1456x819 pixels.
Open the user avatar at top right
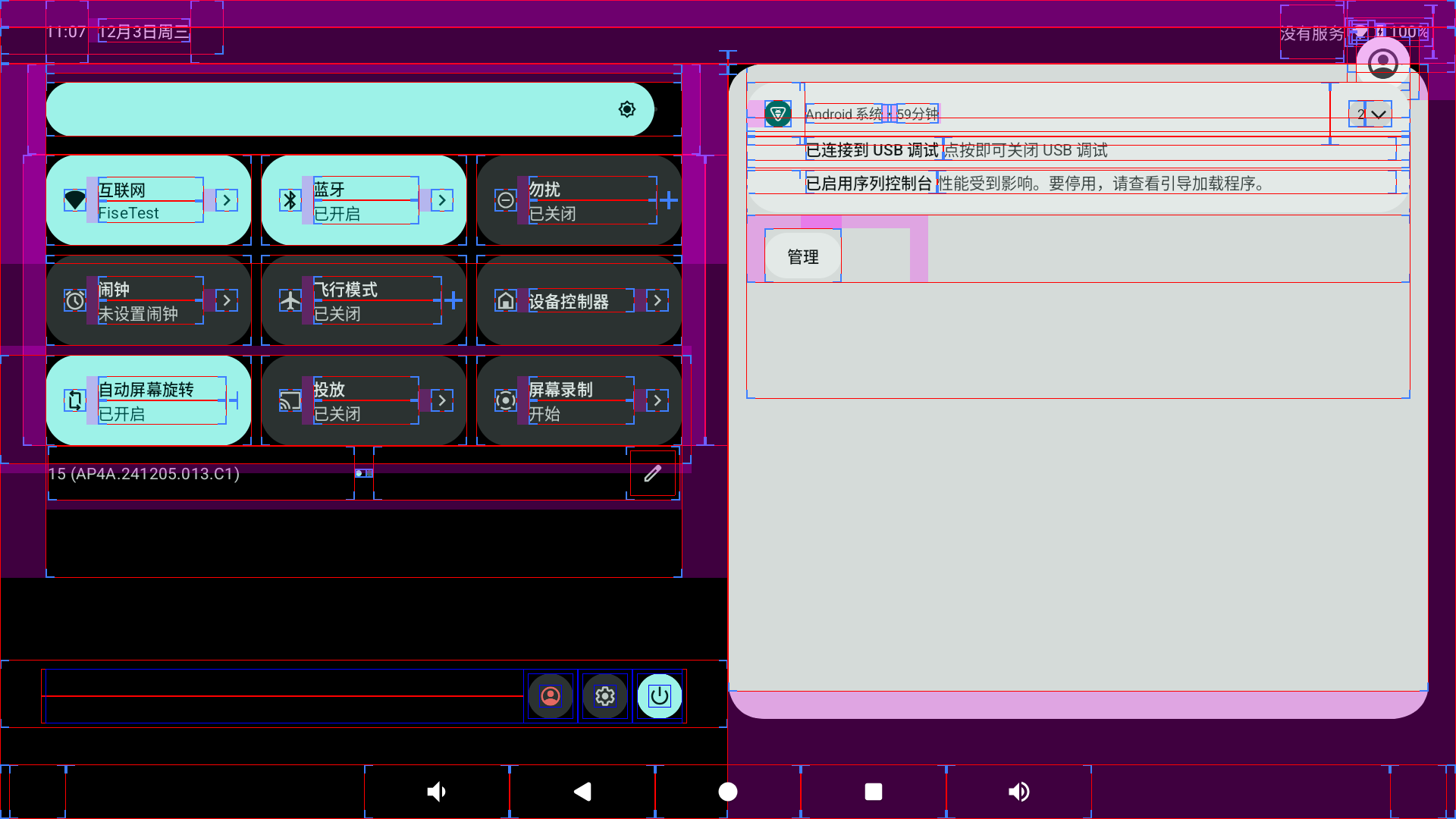point(1383,61)
